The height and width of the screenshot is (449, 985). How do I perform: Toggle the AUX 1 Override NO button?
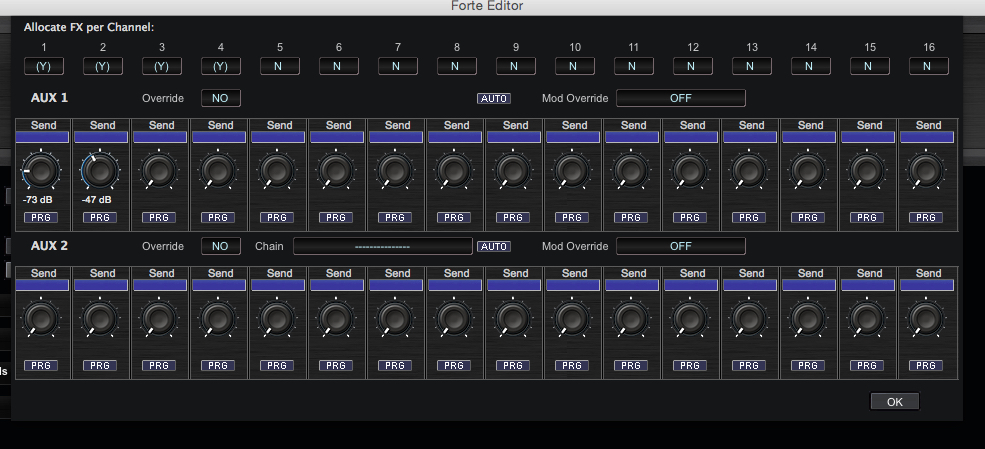[220, 98]
